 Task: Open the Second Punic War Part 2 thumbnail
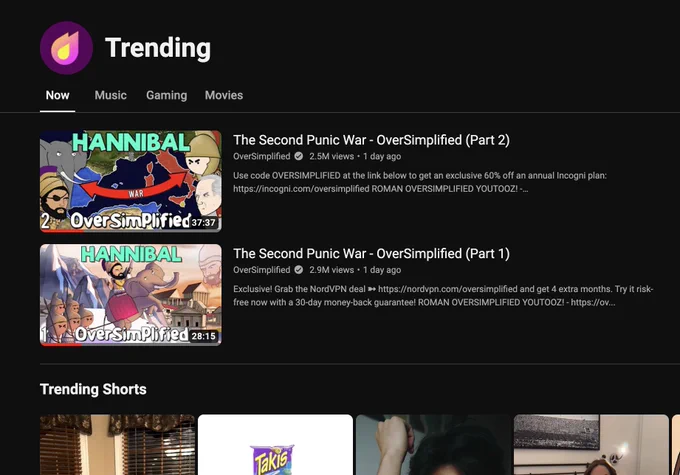tap(131, 181)
